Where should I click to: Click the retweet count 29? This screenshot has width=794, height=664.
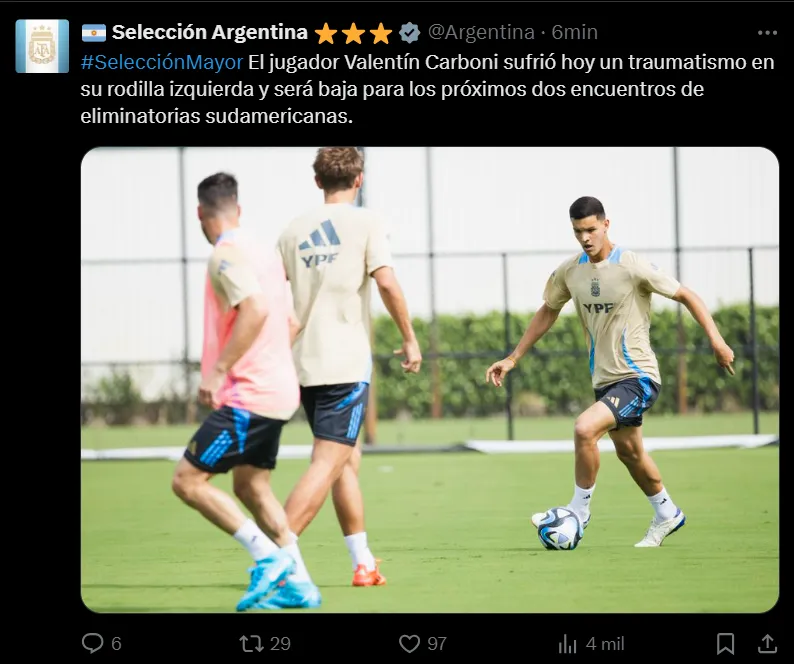(280, 644)
